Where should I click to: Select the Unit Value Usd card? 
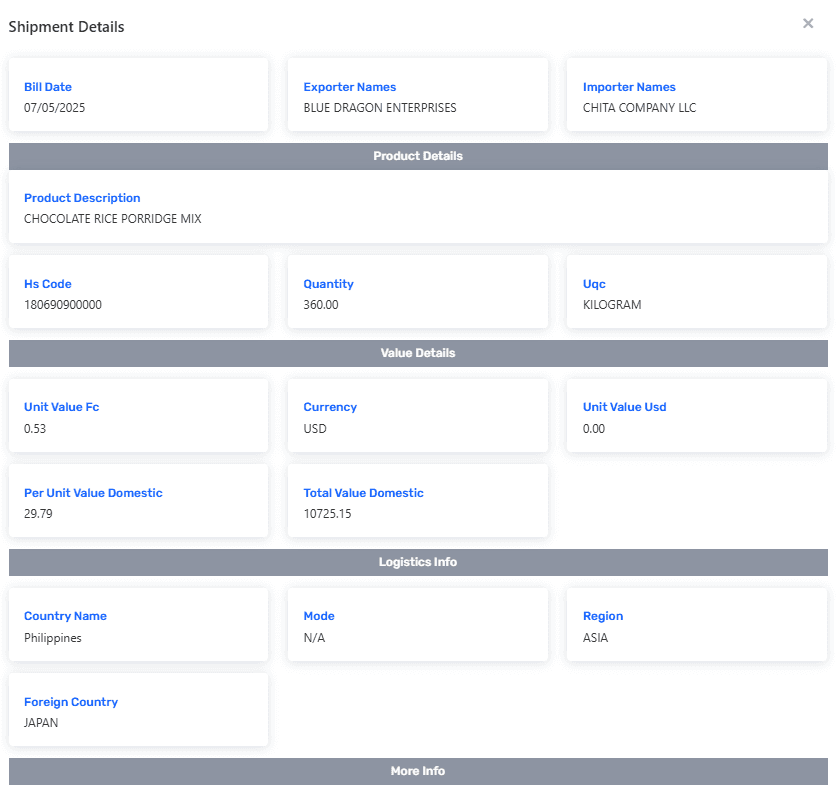[x=696, y=415]
